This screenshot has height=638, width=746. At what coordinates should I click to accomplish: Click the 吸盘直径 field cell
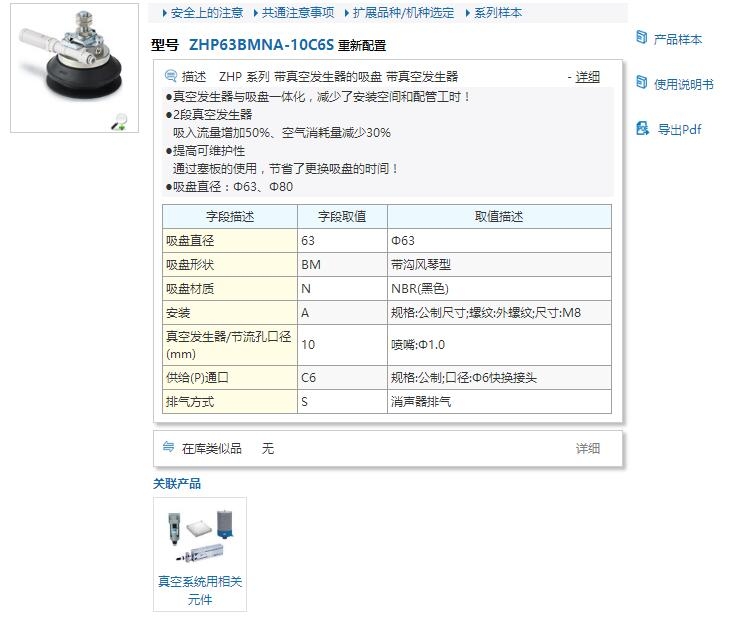tap(230, 241)
